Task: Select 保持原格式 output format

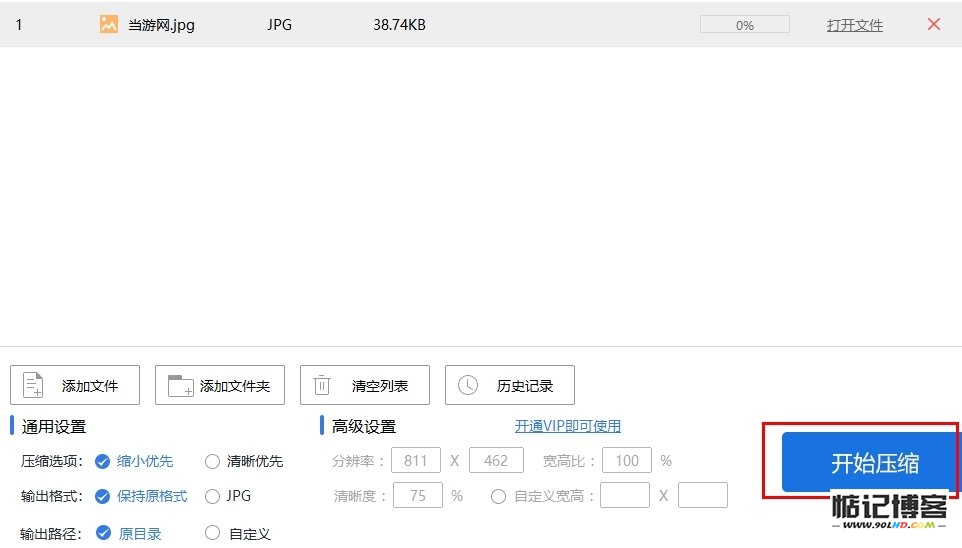Action: (141, 496)
